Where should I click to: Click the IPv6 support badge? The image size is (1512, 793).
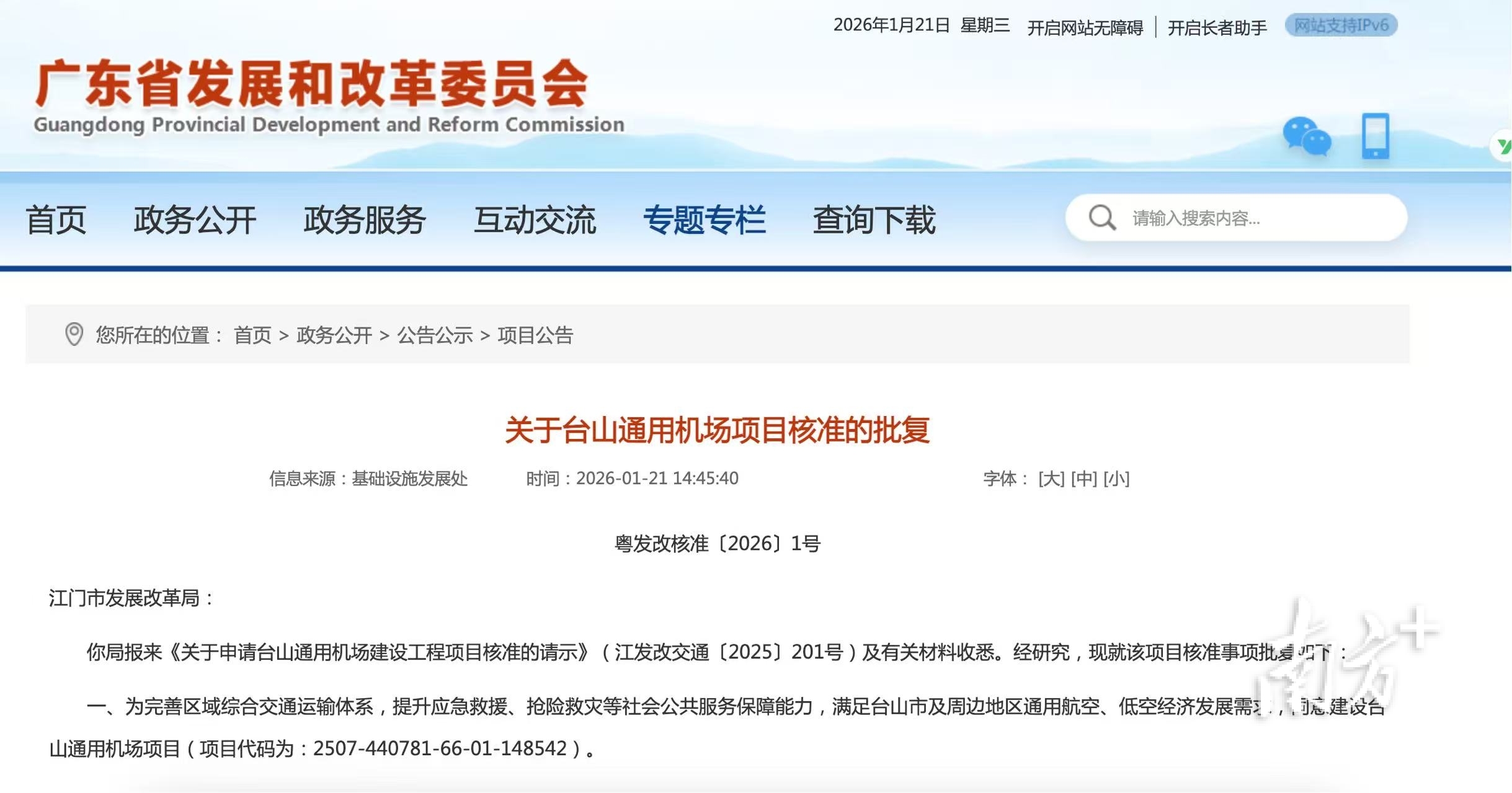point(1341,25)
